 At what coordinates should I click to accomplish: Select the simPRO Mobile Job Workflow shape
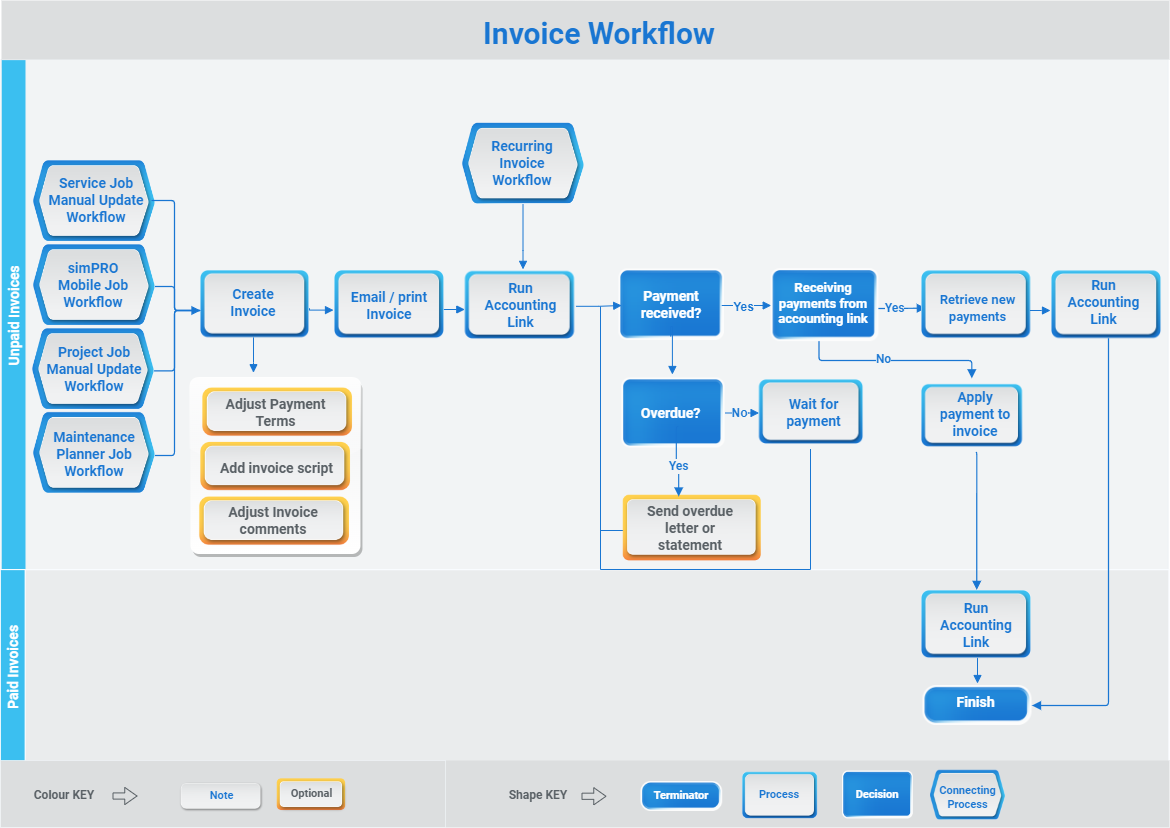click(93, 284)
